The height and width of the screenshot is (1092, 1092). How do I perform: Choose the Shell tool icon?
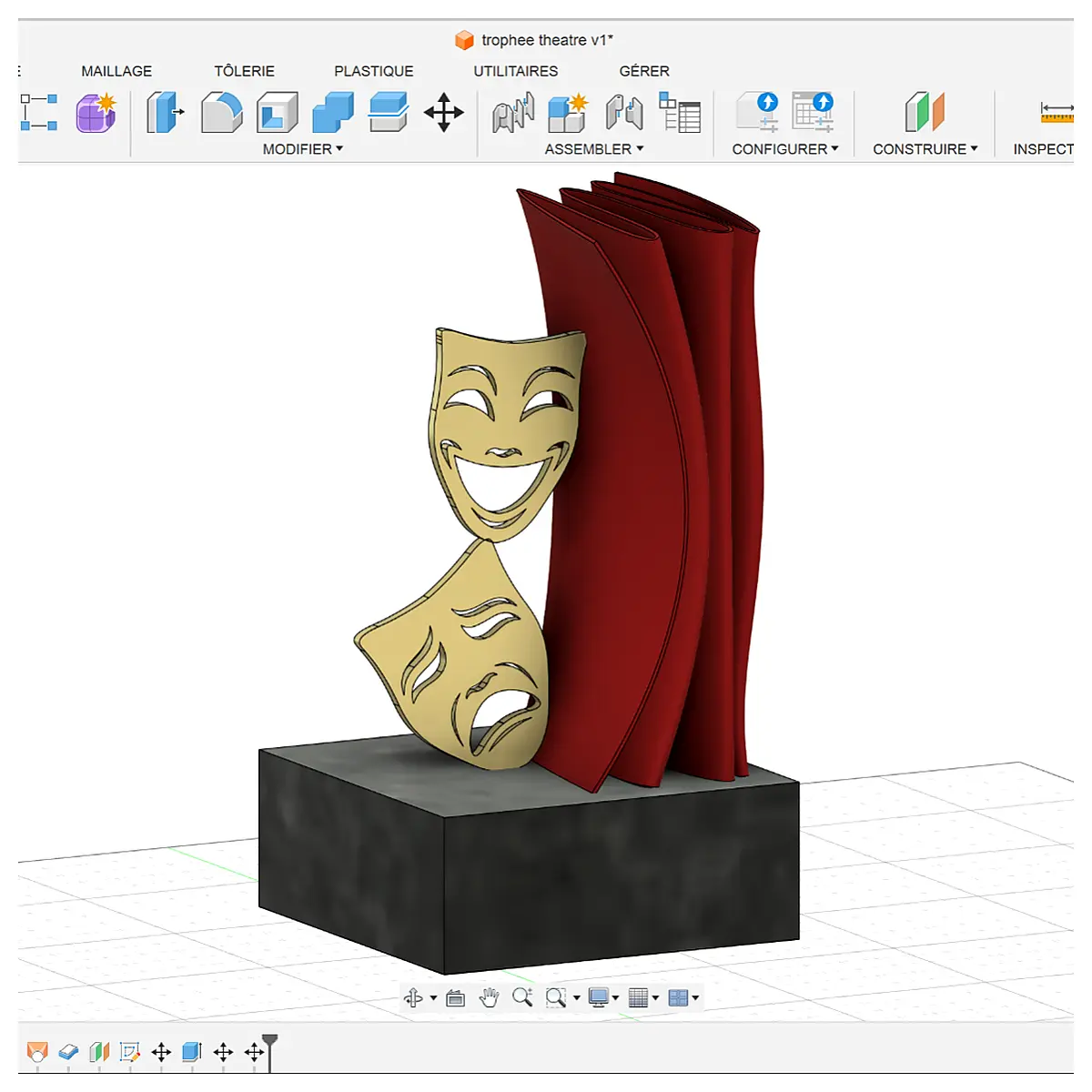tap(278, 113)
